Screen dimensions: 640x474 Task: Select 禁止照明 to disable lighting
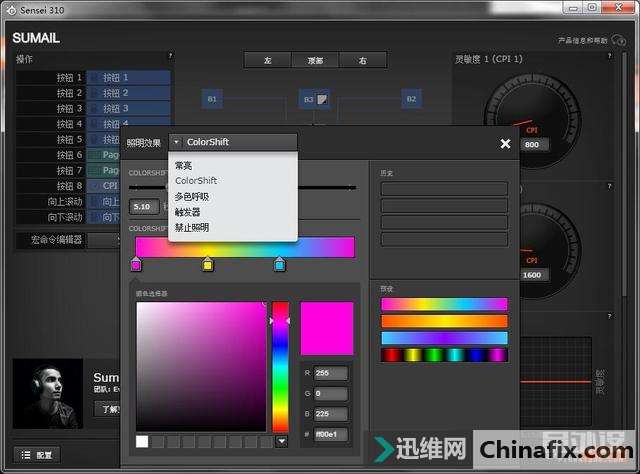tap(191, 227)
